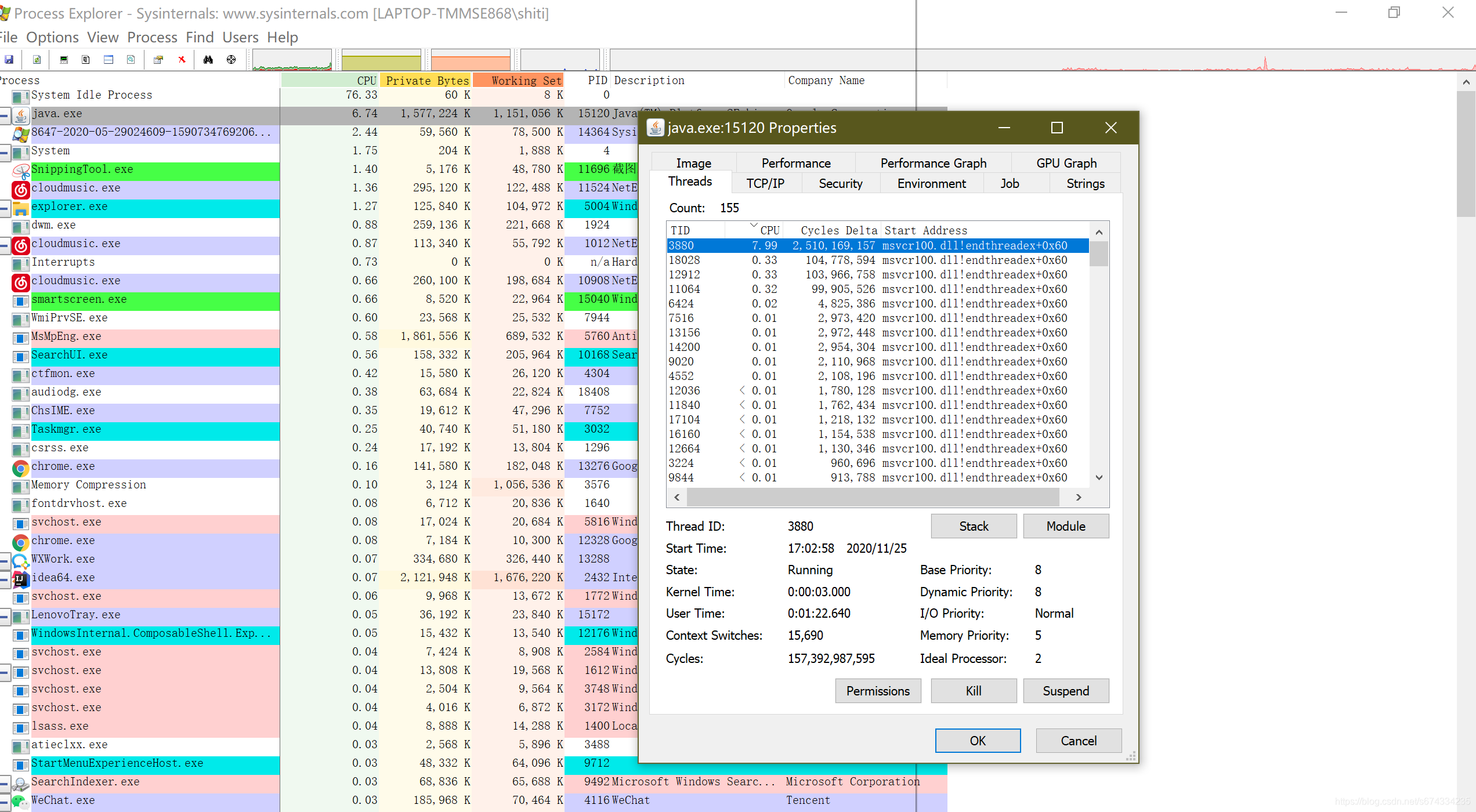Click the mini CPU usage graph
The image size is (1476, 812).
(292, 60)
